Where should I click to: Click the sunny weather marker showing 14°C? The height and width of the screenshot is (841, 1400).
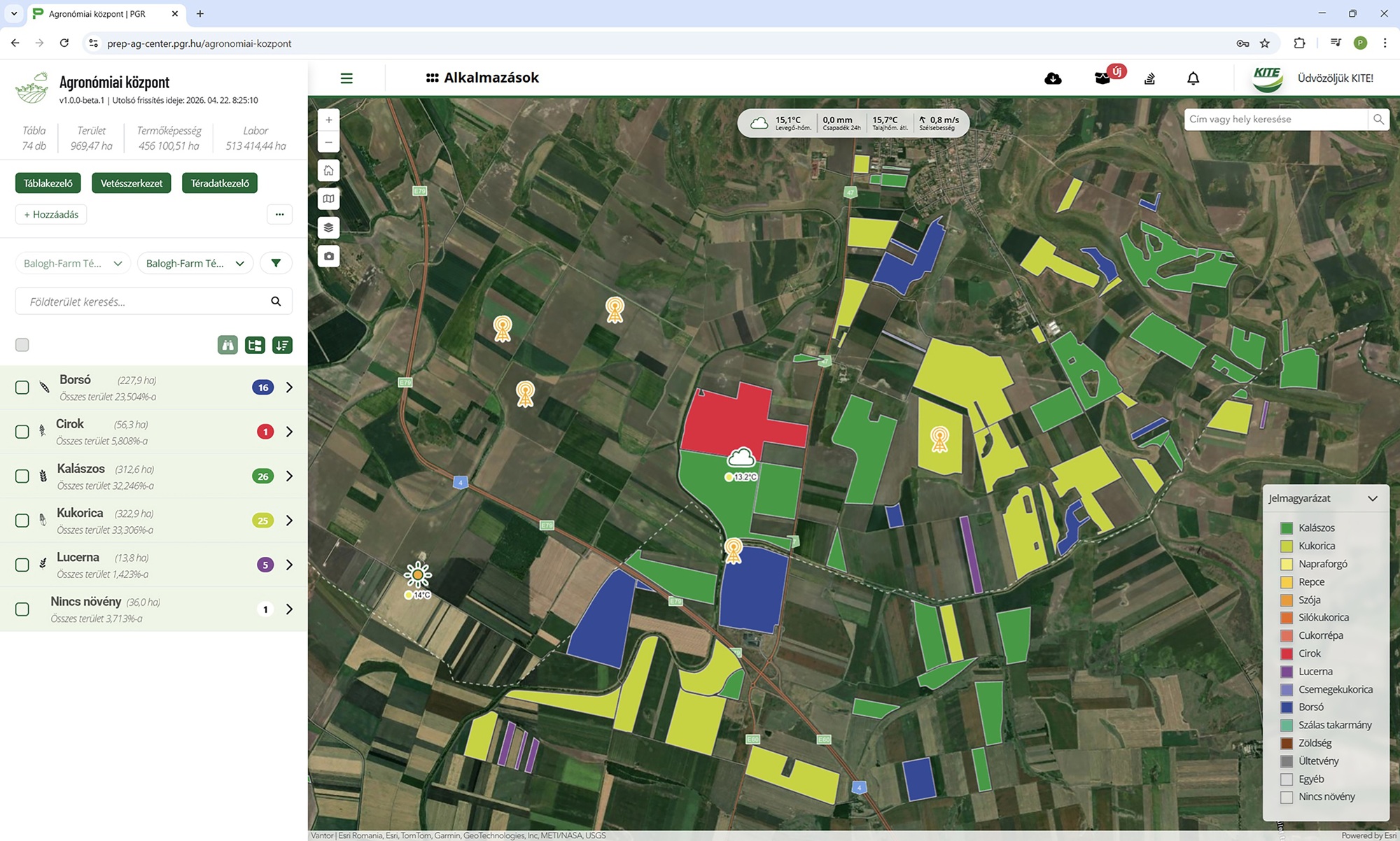pyautogui.click(x=418, y=575)
